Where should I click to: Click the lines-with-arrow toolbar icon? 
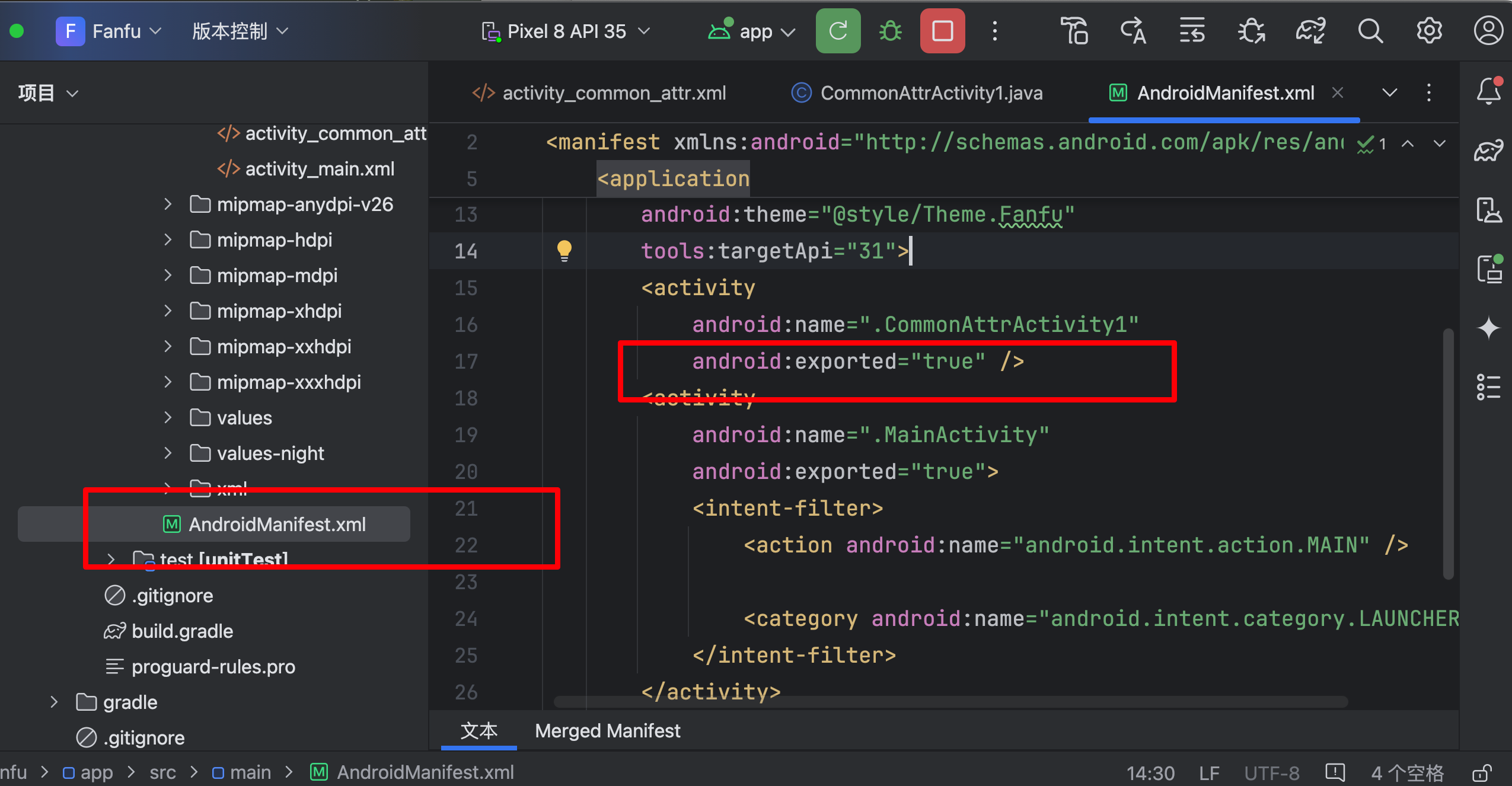(x=1192, y=31)
